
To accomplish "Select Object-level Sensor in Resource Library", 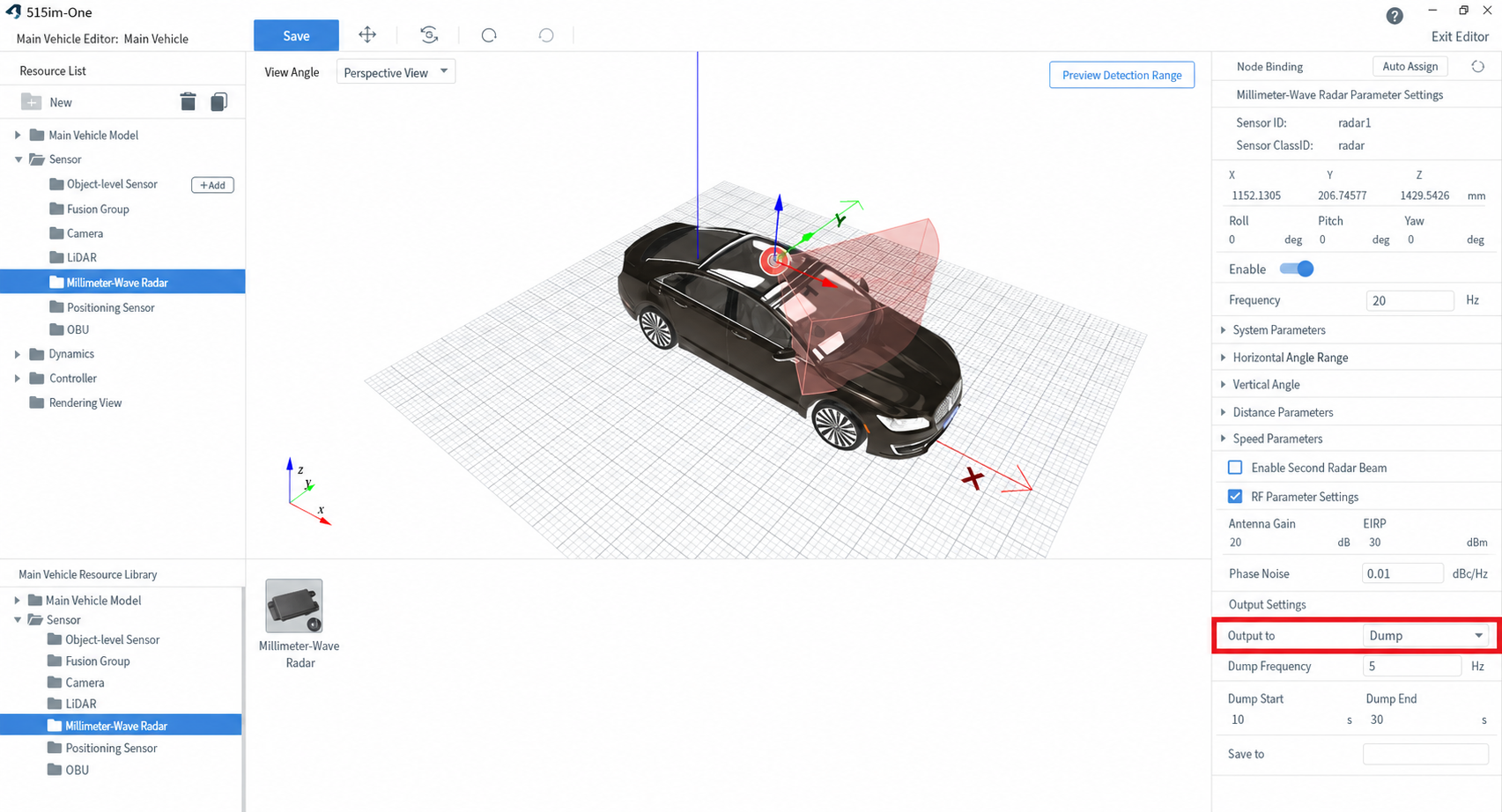I will (103, 639).
